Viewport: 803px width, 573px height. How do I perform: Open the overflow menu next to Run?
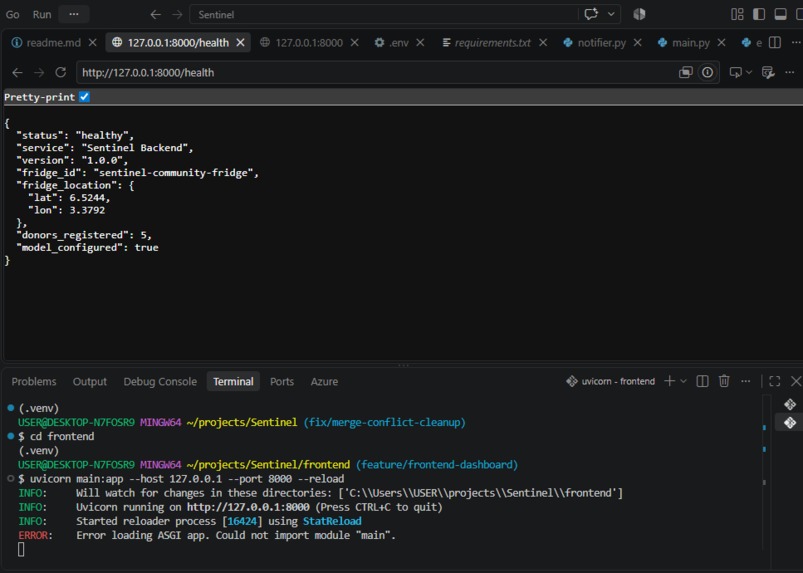[x=74, y=14]
